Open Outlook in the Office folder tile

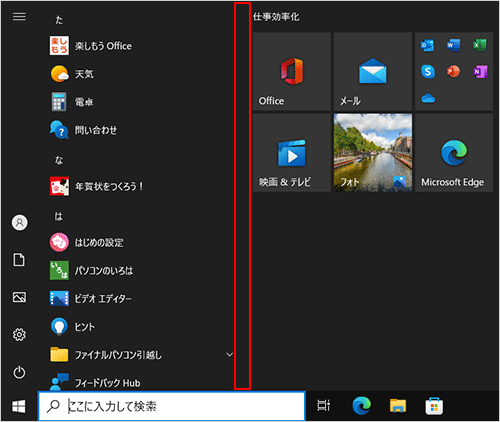point(427,45)
